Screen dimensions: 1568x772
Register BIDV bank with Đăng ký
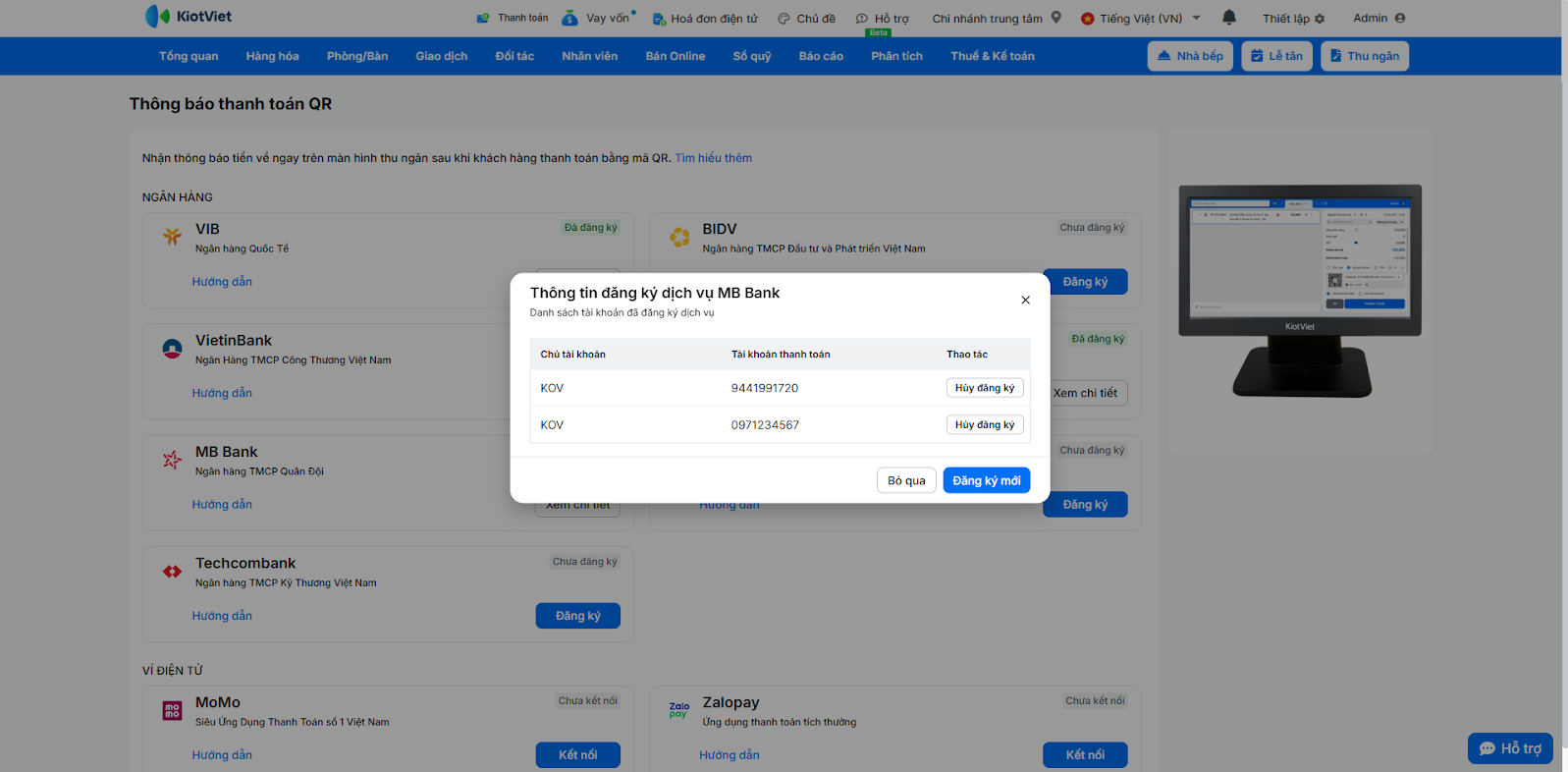pyautogui.click(x=1085, y=282)
